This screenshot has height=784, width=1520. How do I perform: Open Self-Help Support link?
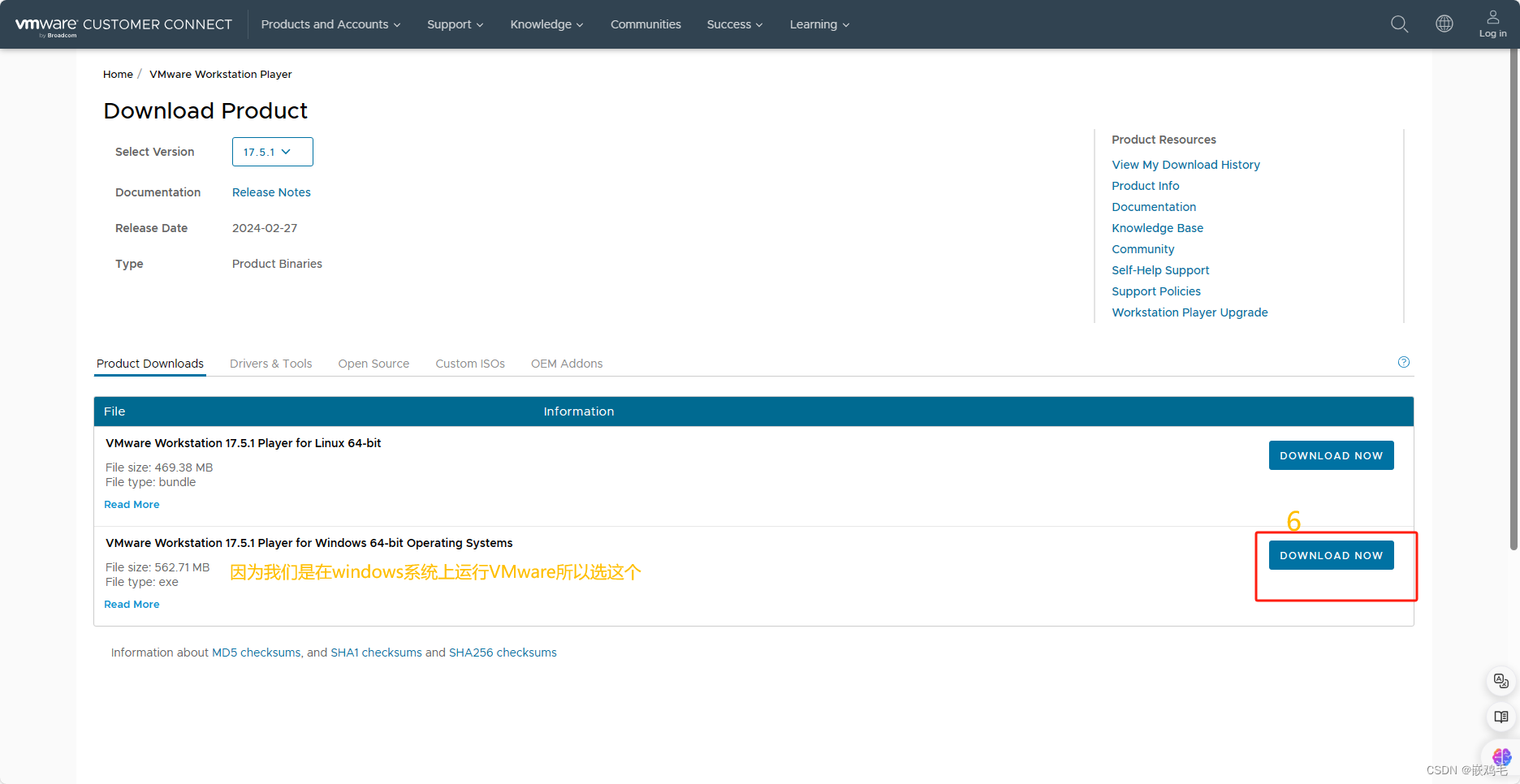click(x=1160, y=270)
